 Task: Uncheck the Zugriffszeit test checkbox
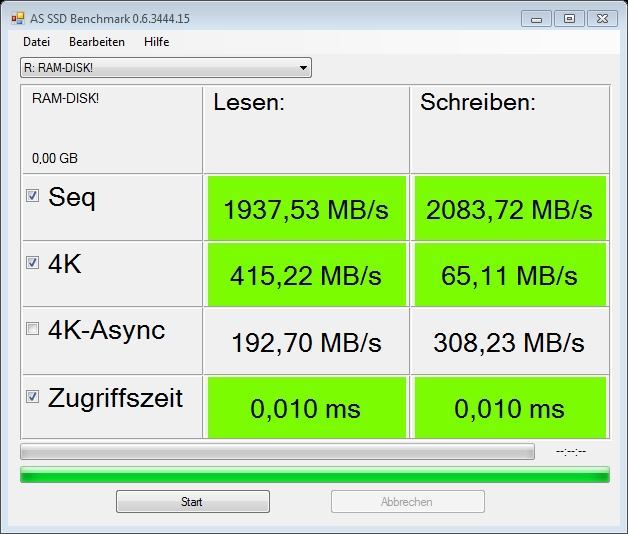(32, 396)
